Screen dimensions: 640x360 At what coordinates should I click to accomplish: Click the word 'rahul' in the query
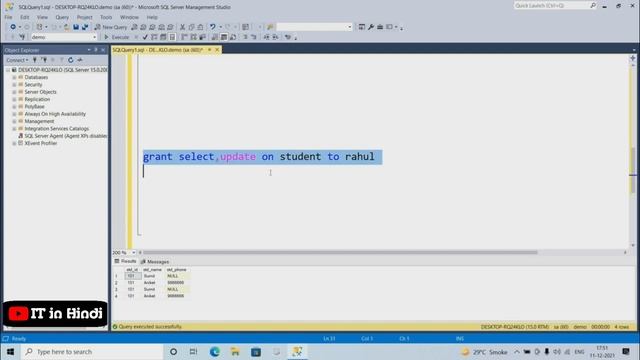click(x=360, y=157)
